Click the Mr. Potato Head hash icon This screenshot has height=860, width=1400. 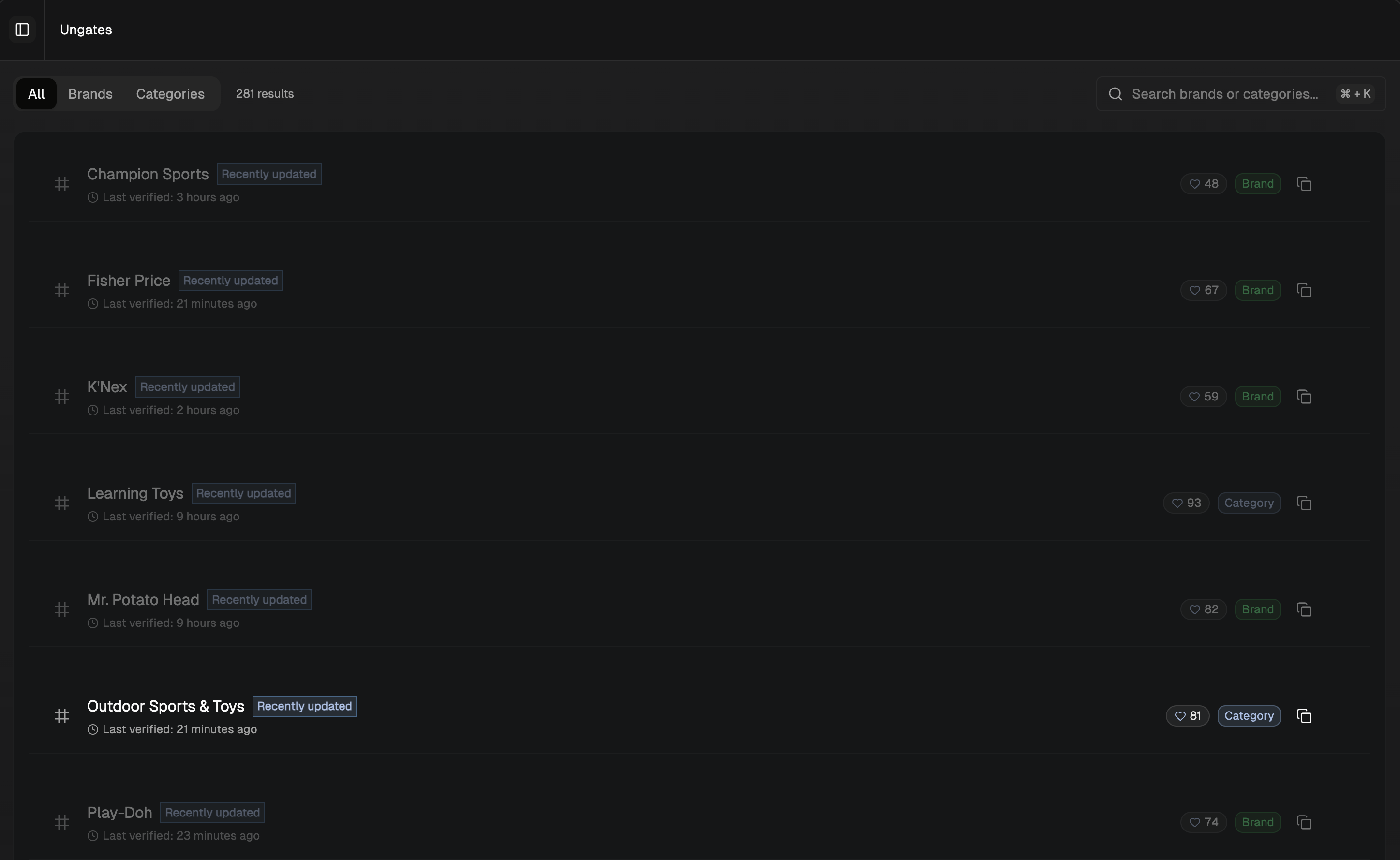[61, 609]
